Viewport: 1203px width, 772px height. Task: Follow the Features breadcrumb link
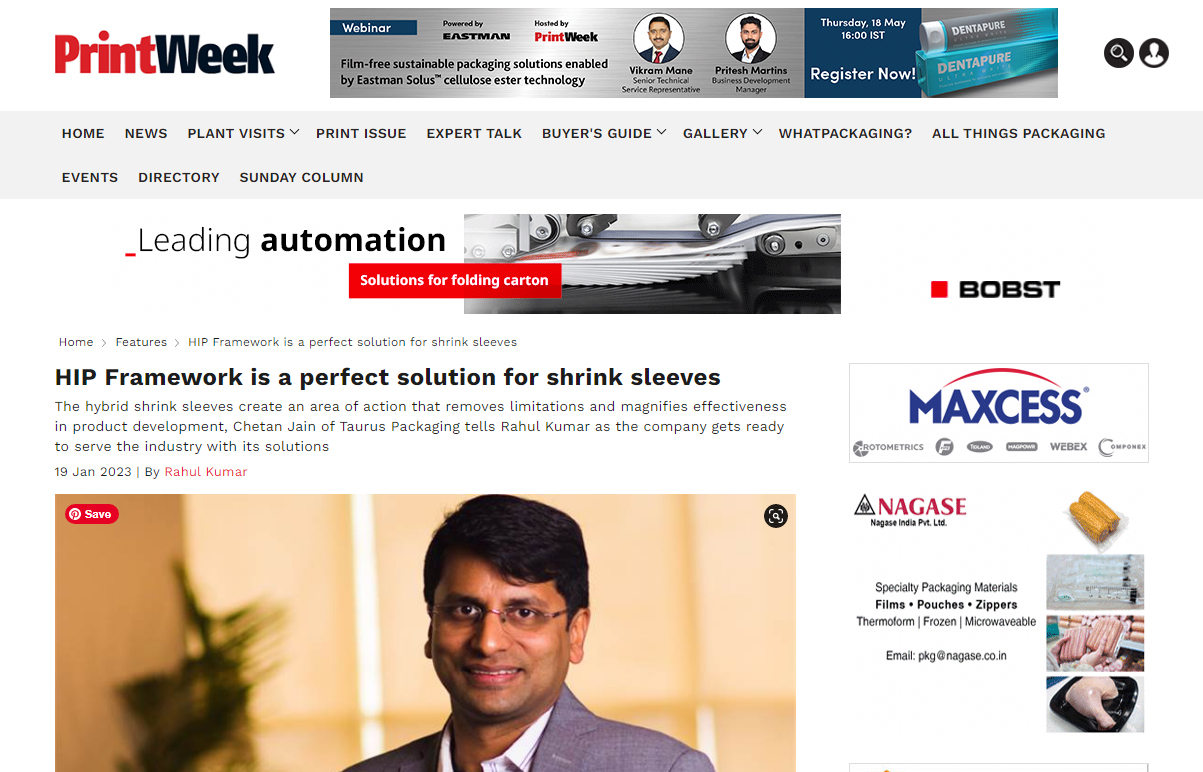141,342
